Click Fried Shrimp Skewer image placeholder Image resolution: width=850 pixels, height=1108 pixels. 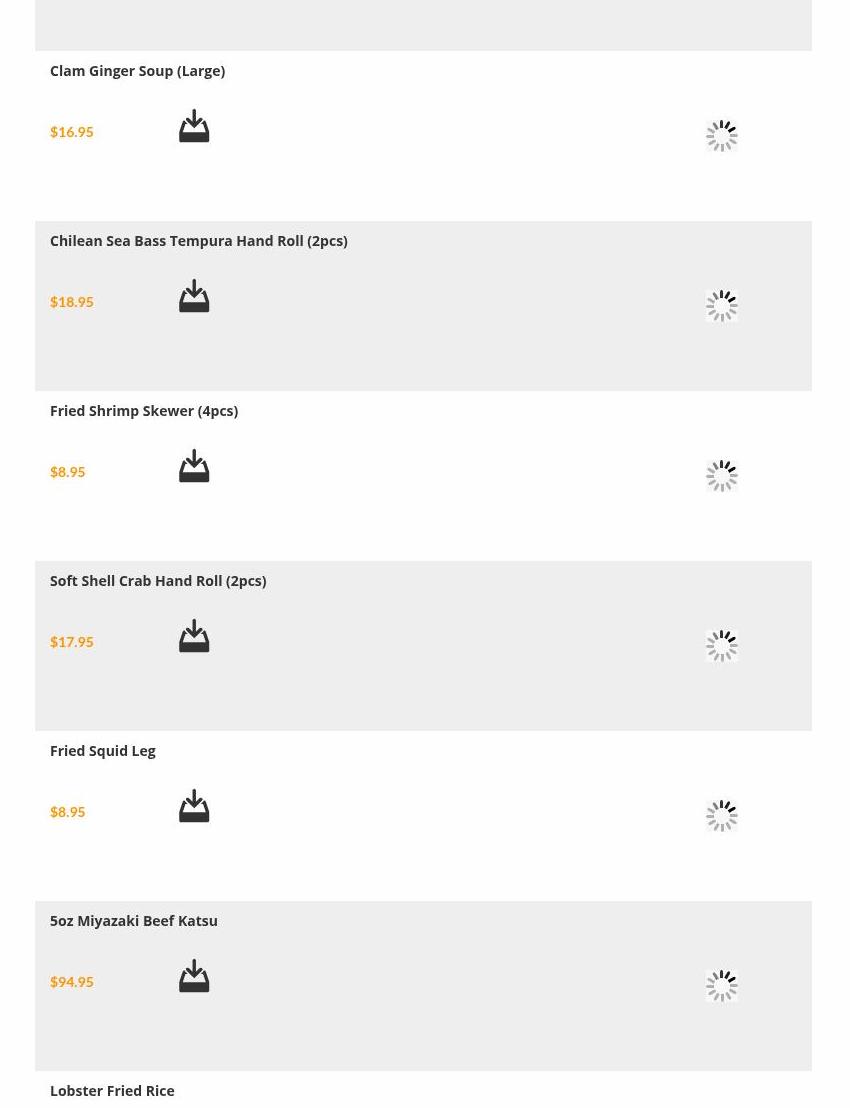tap(721, 476)
